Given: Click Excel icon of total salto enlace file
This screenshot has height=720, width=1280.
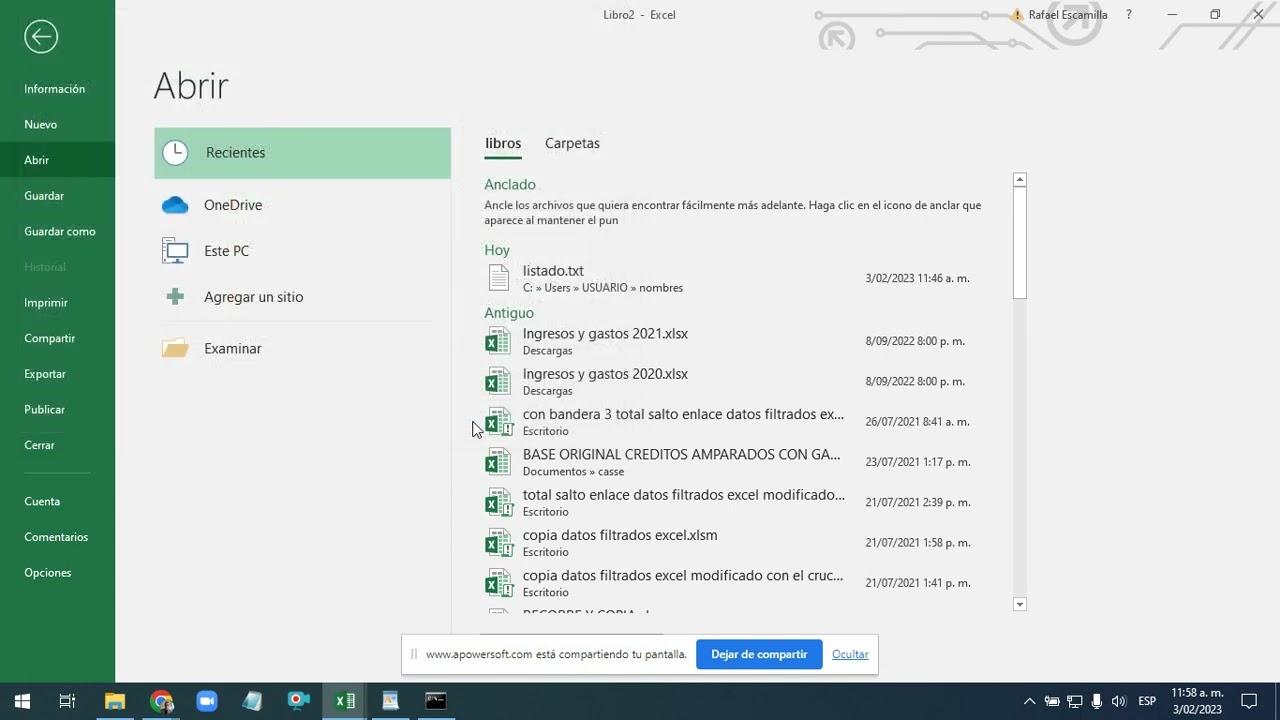Looking at the screenshot, I should (498, 502).
